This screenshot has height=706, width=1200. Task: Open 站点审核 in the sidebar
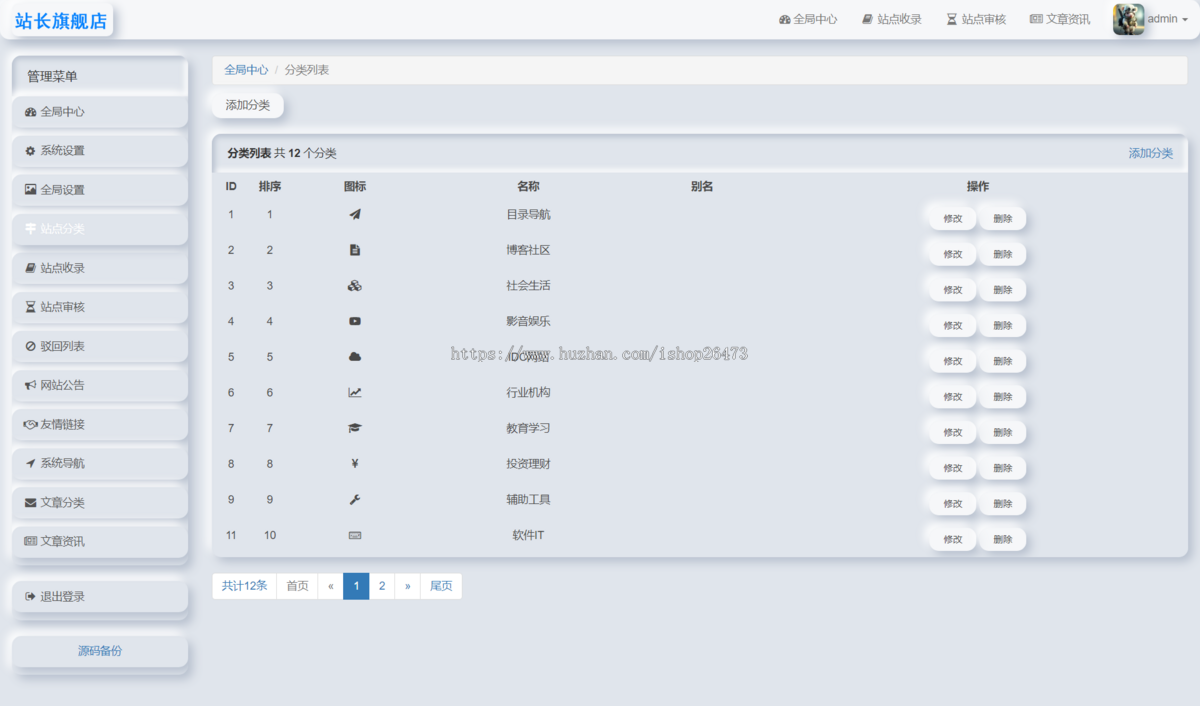100,307
